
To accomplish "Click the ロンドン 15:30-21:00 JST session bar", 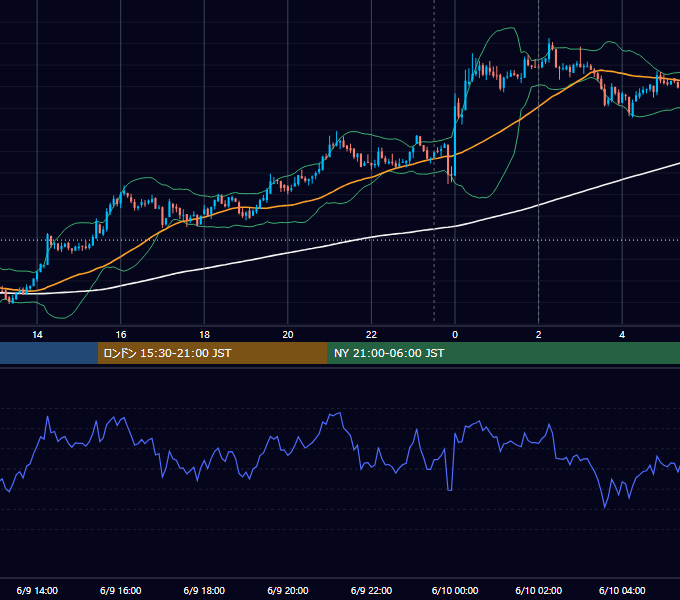I will pos(212,353).
